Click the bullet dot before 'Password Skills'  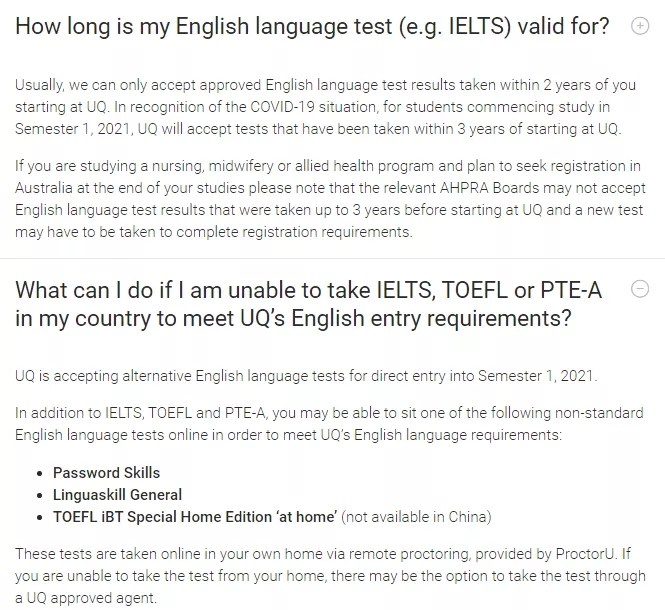(40, 473)
